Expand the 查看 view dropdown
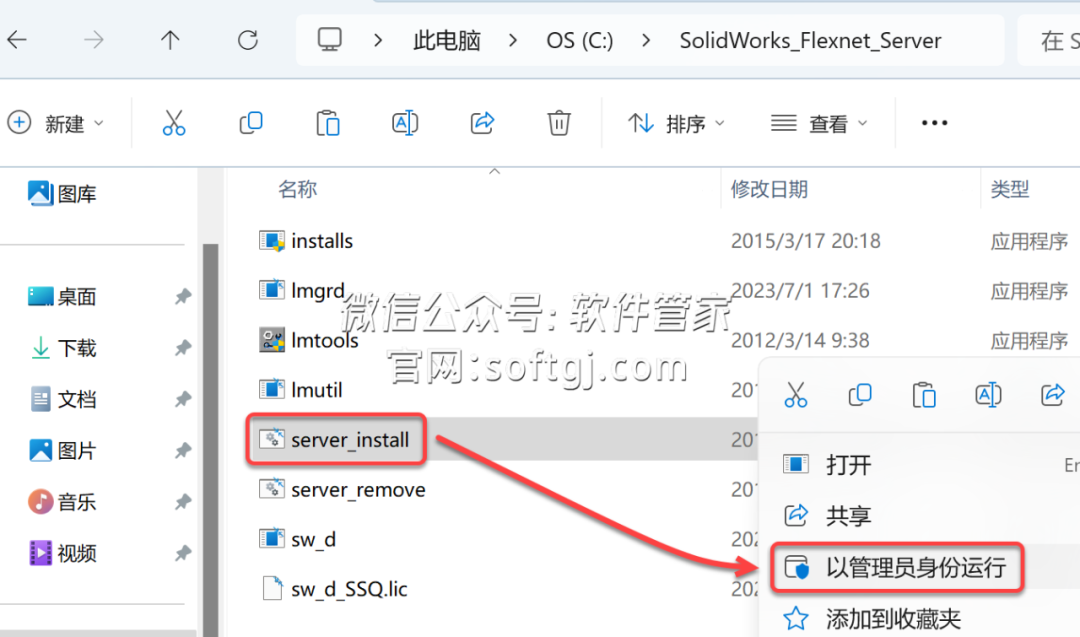This screenshot has width=1080, height=637. tap(819, 124)
